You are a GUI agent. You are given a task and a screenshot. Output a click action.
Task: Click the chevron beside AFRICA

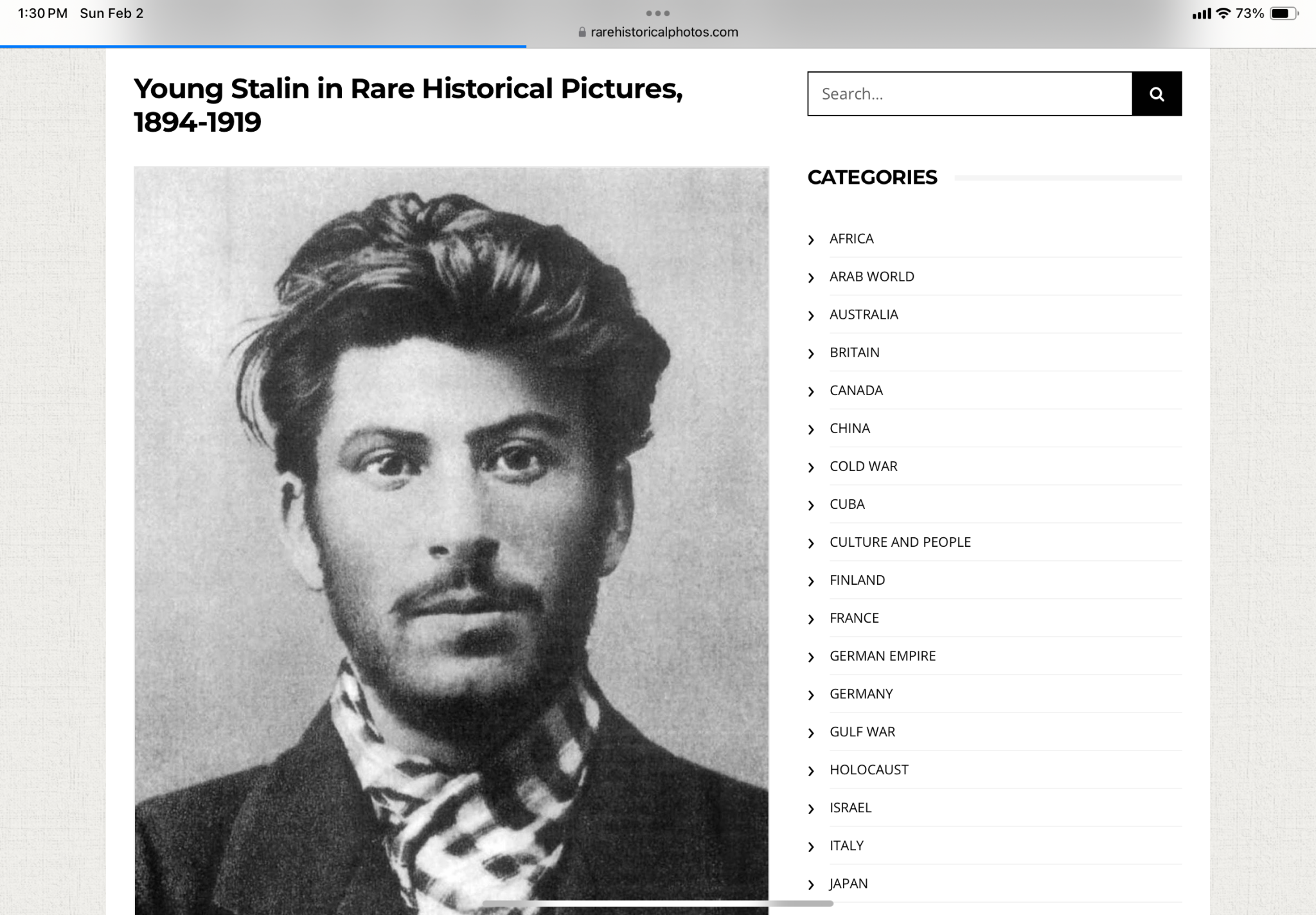(x=811, y=240)
